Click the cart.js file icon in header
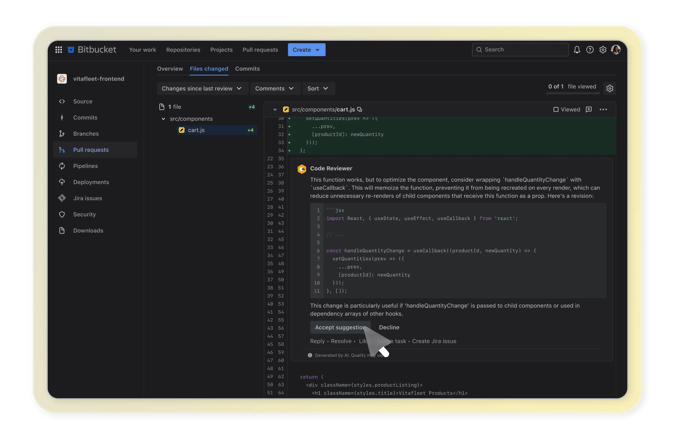 pyautogui.click(x=286, y=110)
